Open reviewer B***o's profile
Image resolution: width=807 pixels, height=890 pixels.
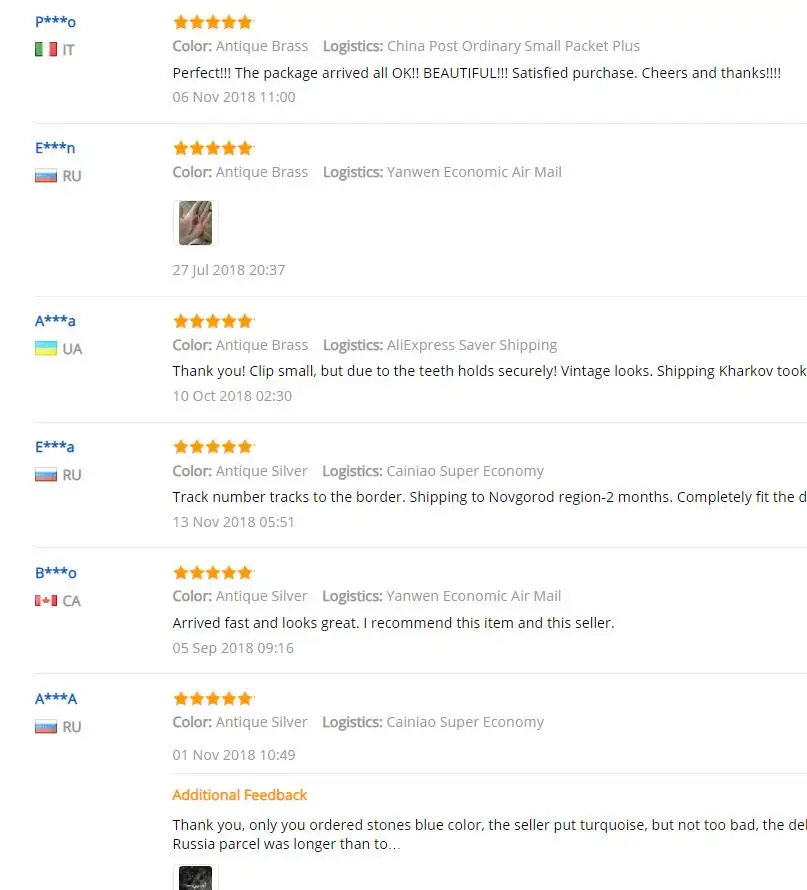click(56, 573)
